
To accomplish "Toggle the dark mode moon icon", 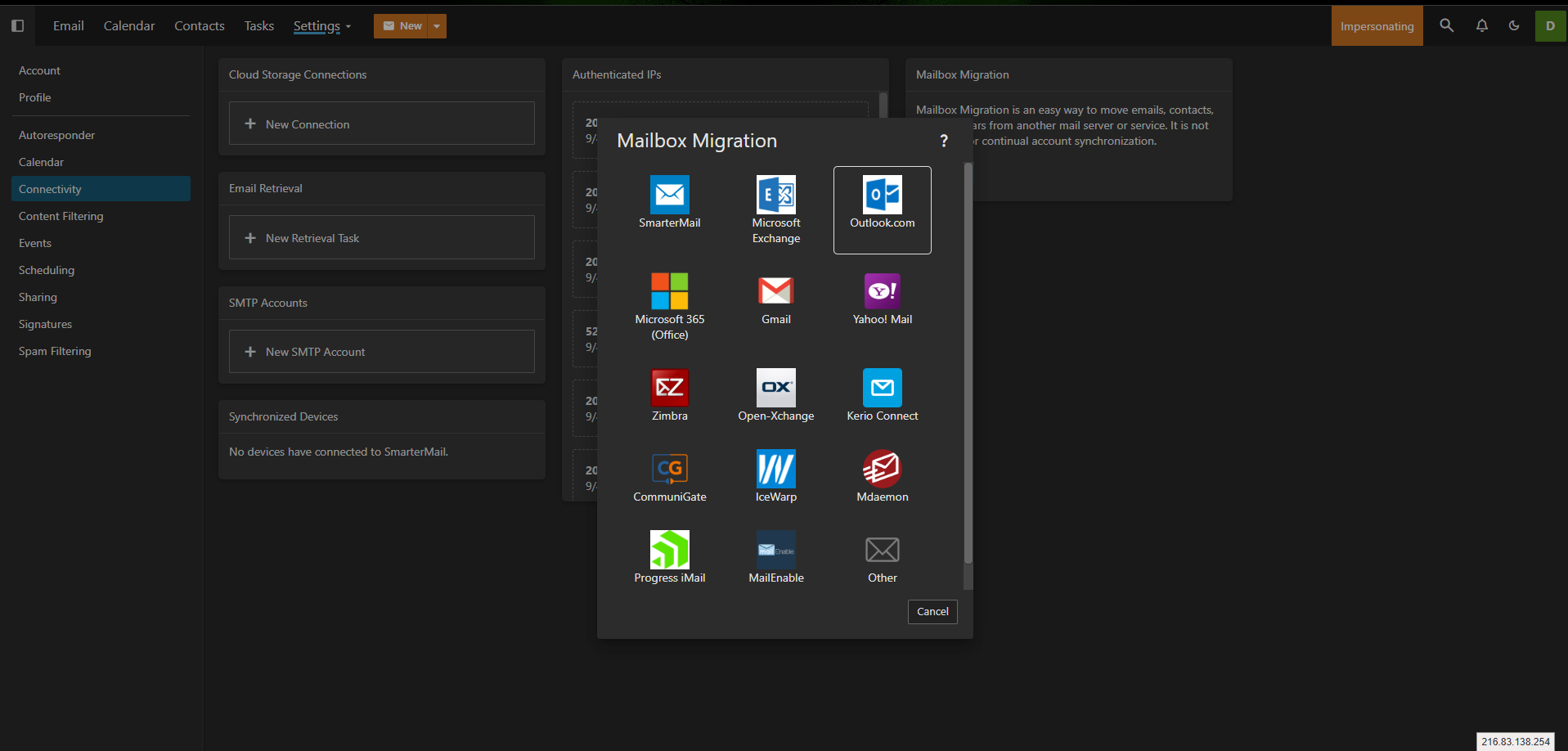I will point(1514,26).
